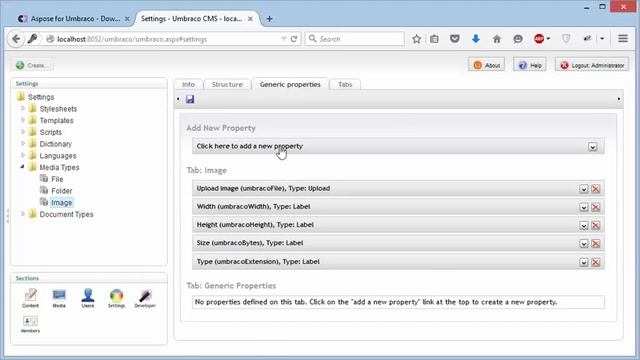The height and width of the screenshot is (360, 640).
Task: Open the Adblock Plus icon menu
Action: click(542, 39)
